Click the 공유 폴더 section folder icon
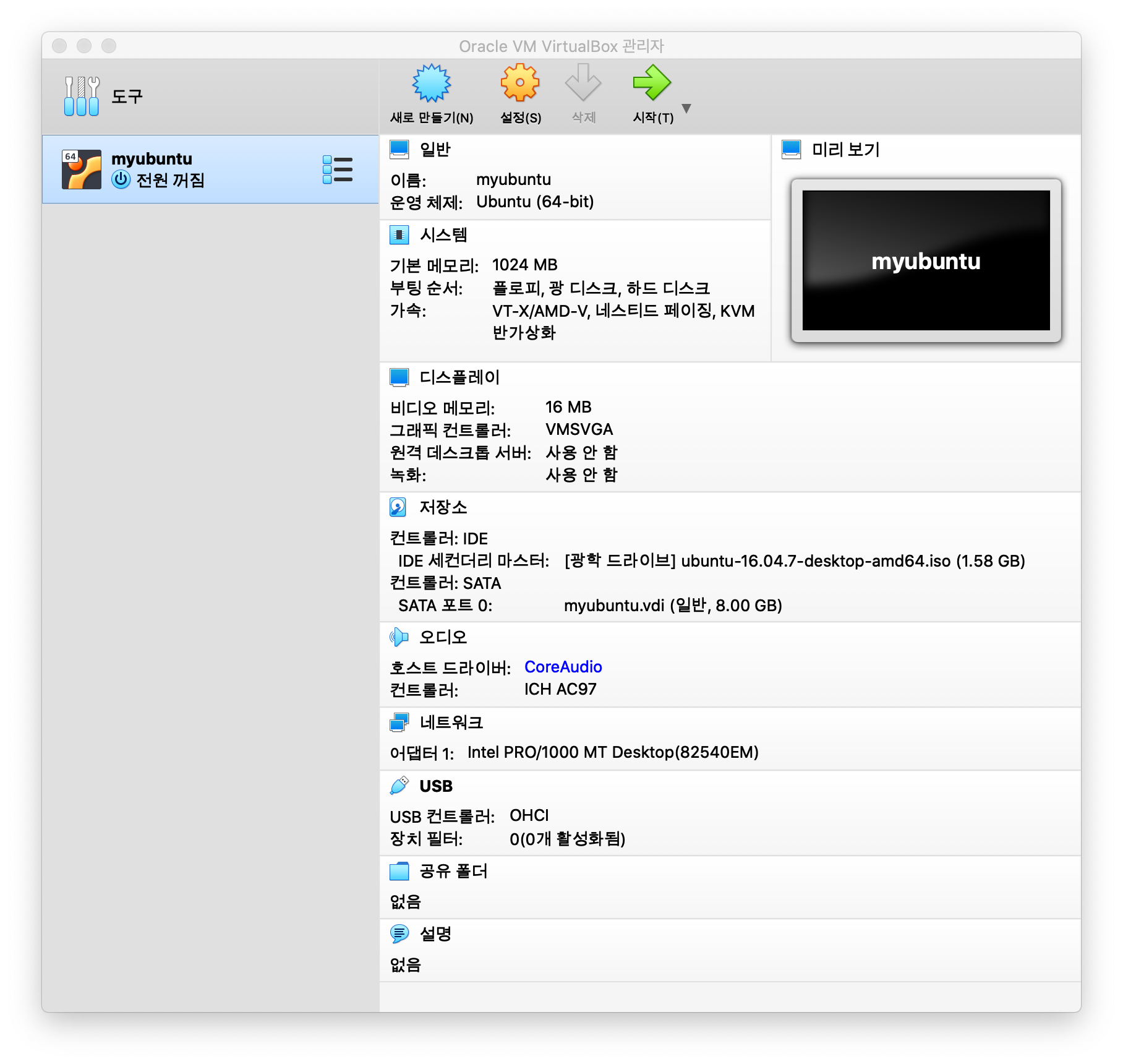Viewport: 1123px width, 1064px height. 399,871
